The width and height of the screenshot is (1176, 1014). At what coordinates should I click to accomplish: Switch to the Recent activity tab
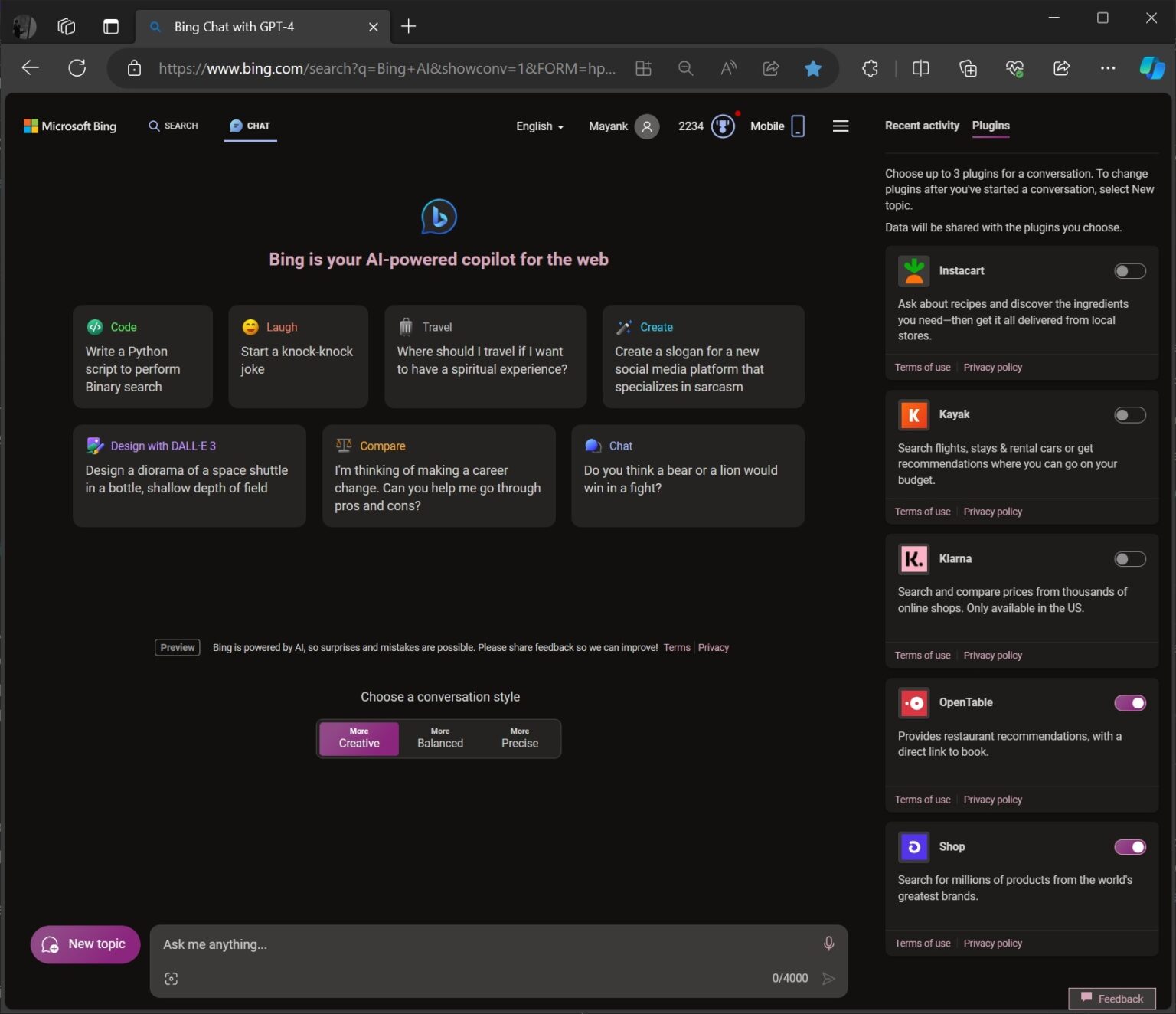[x=922, y=126]
